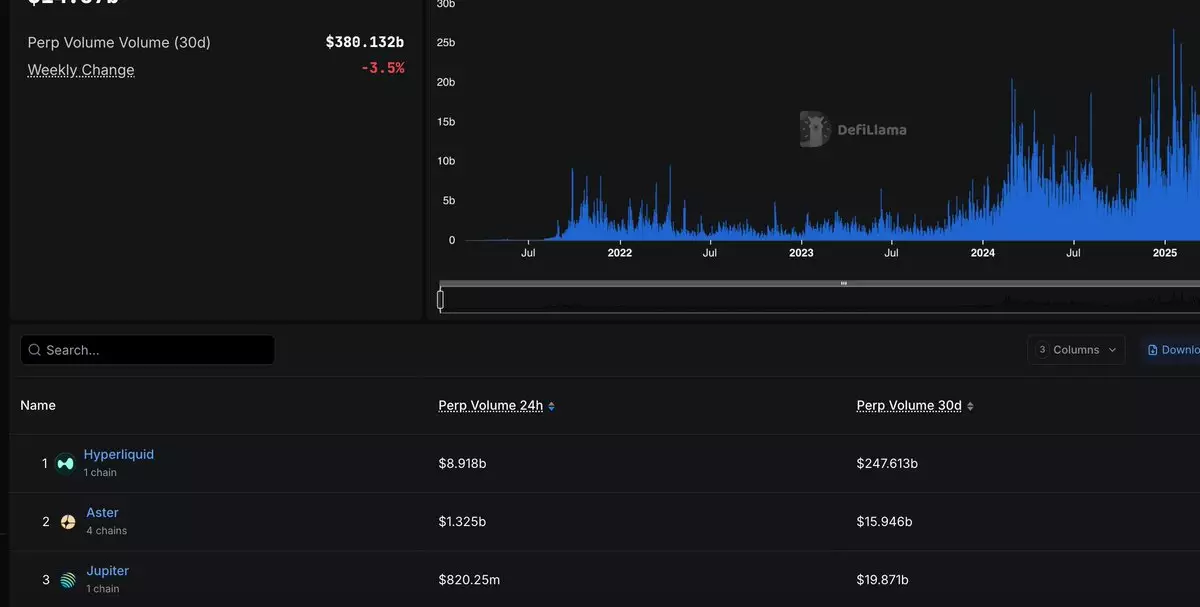Click the Weekly Change label
1200x607 pixels.
click(81, 70)
